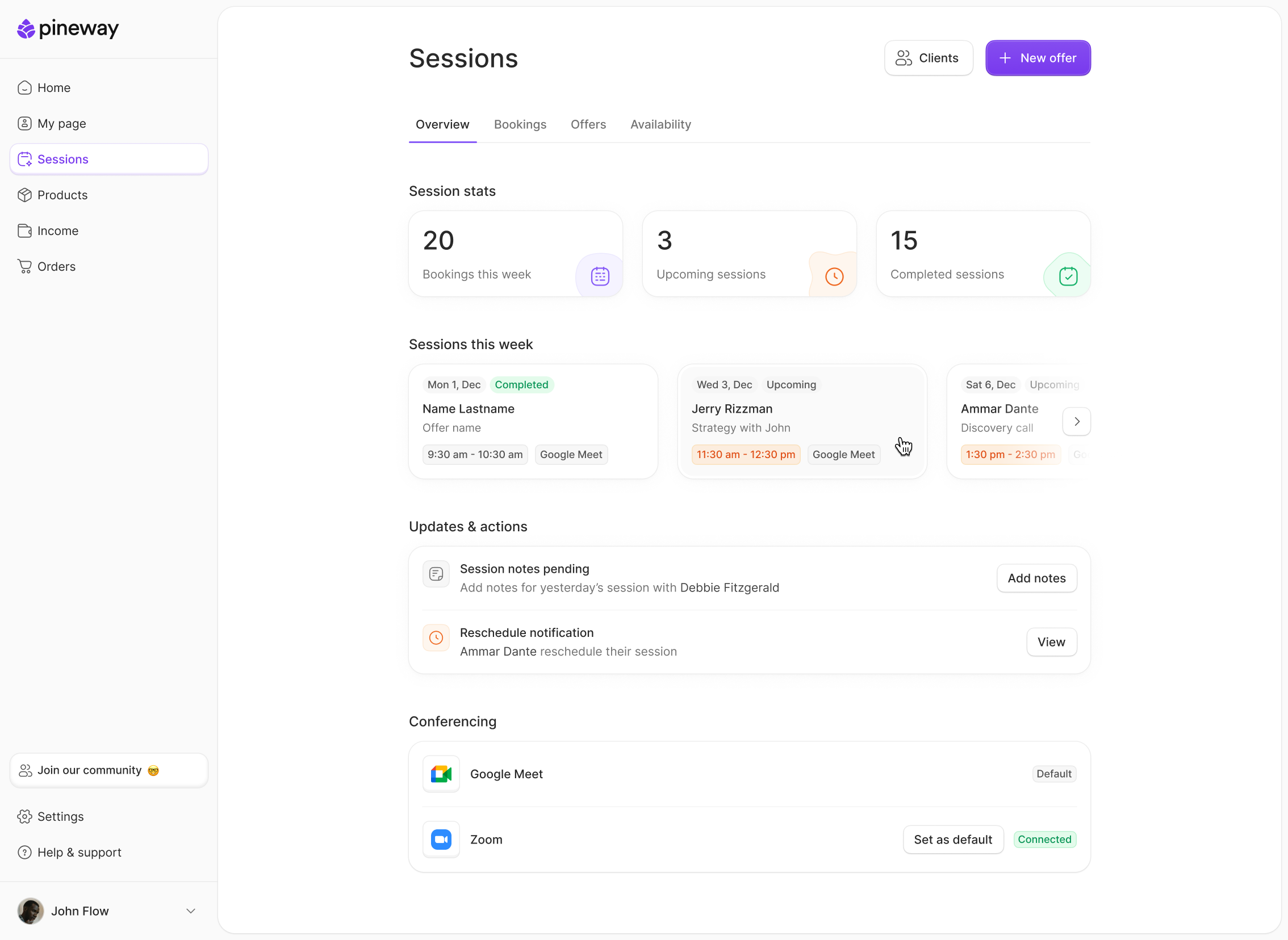Click the Home icon in sidebar
This screenshot has width=1288, height=940.
(x=24, y=87)
